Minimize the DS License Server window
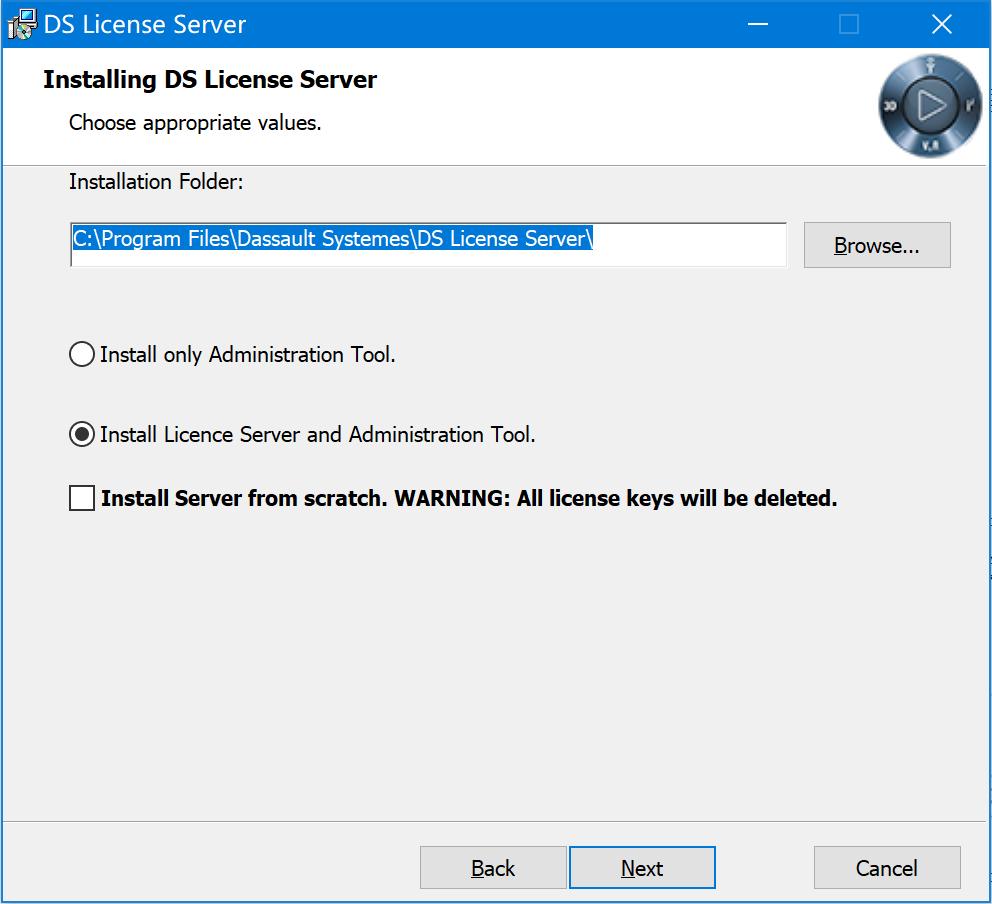992x904 pixels. point(757,24)
